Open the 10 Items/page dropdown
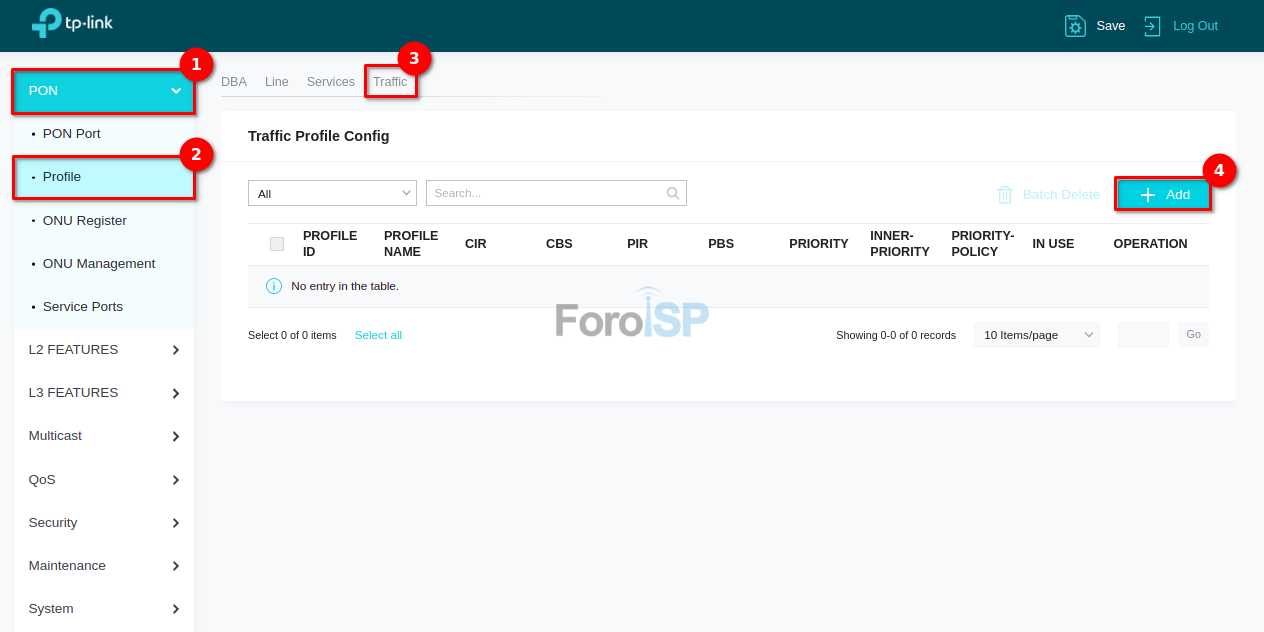 (1036, 335)
